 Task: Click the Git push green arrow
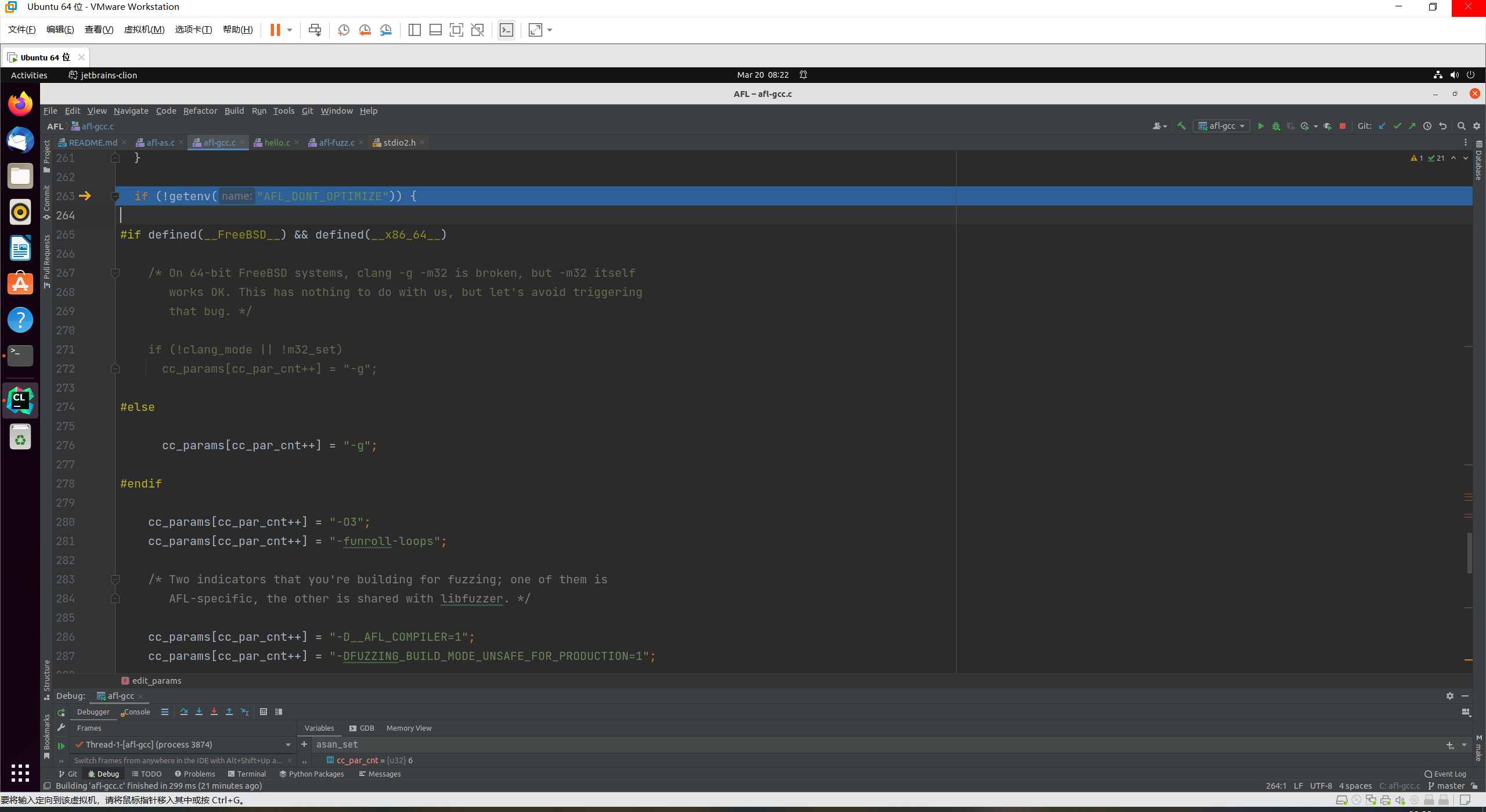(1412, 126)
